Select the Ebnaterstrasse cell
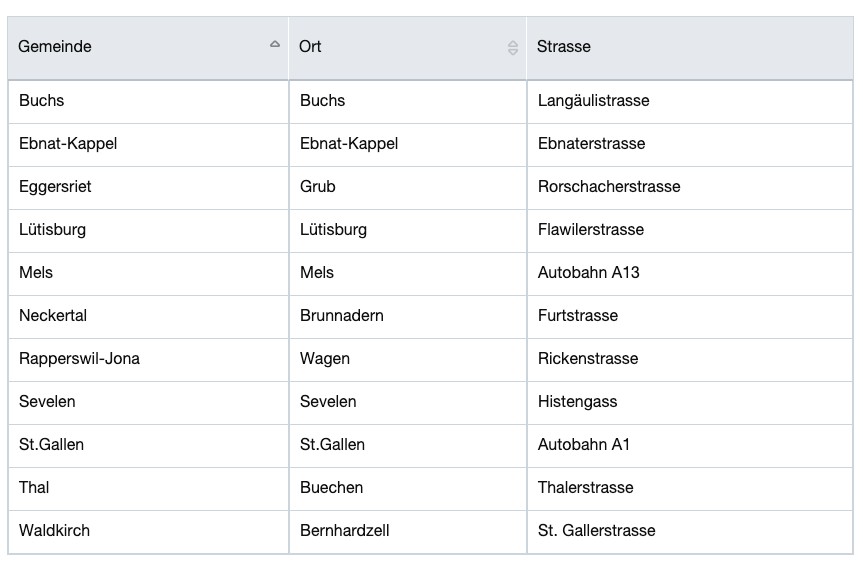863x575 pixels. (690, 145)
